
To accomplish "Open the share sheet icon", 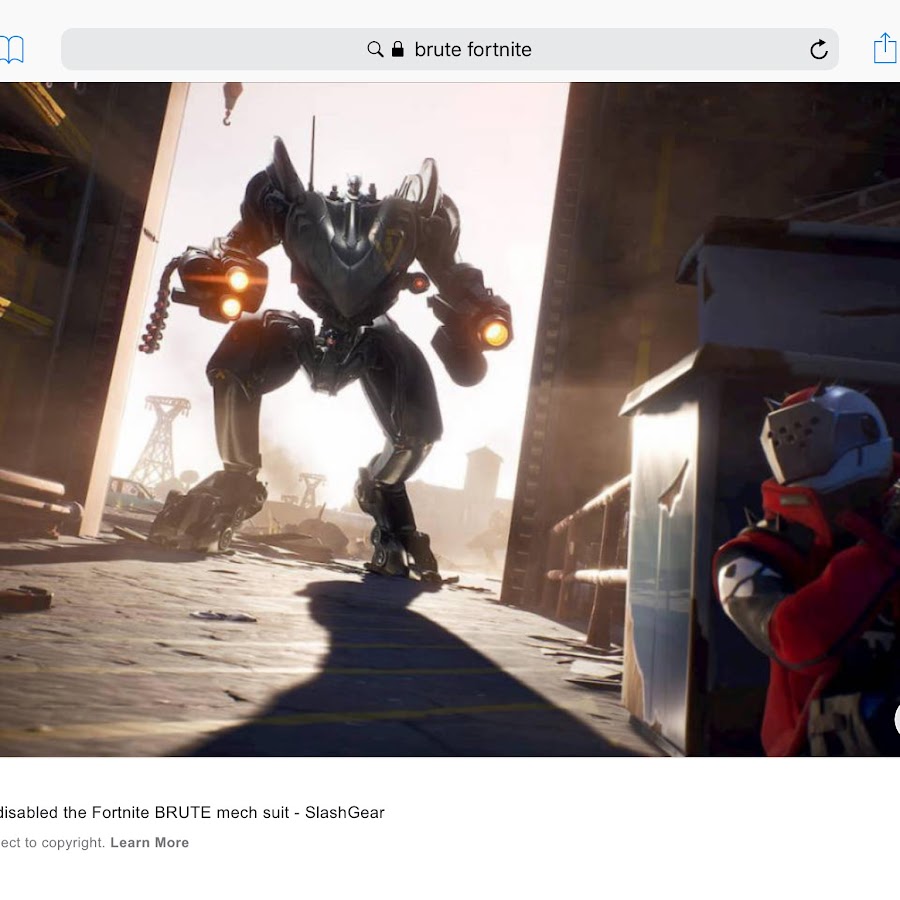I will tap(886, 48).
